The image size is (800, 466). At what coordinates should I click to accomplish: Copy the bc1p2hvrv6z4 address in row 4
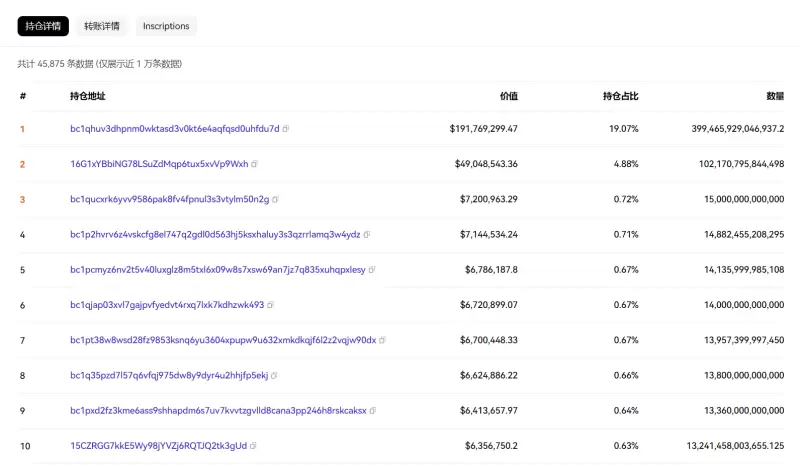pyautogui.click(x=367, y=235)
